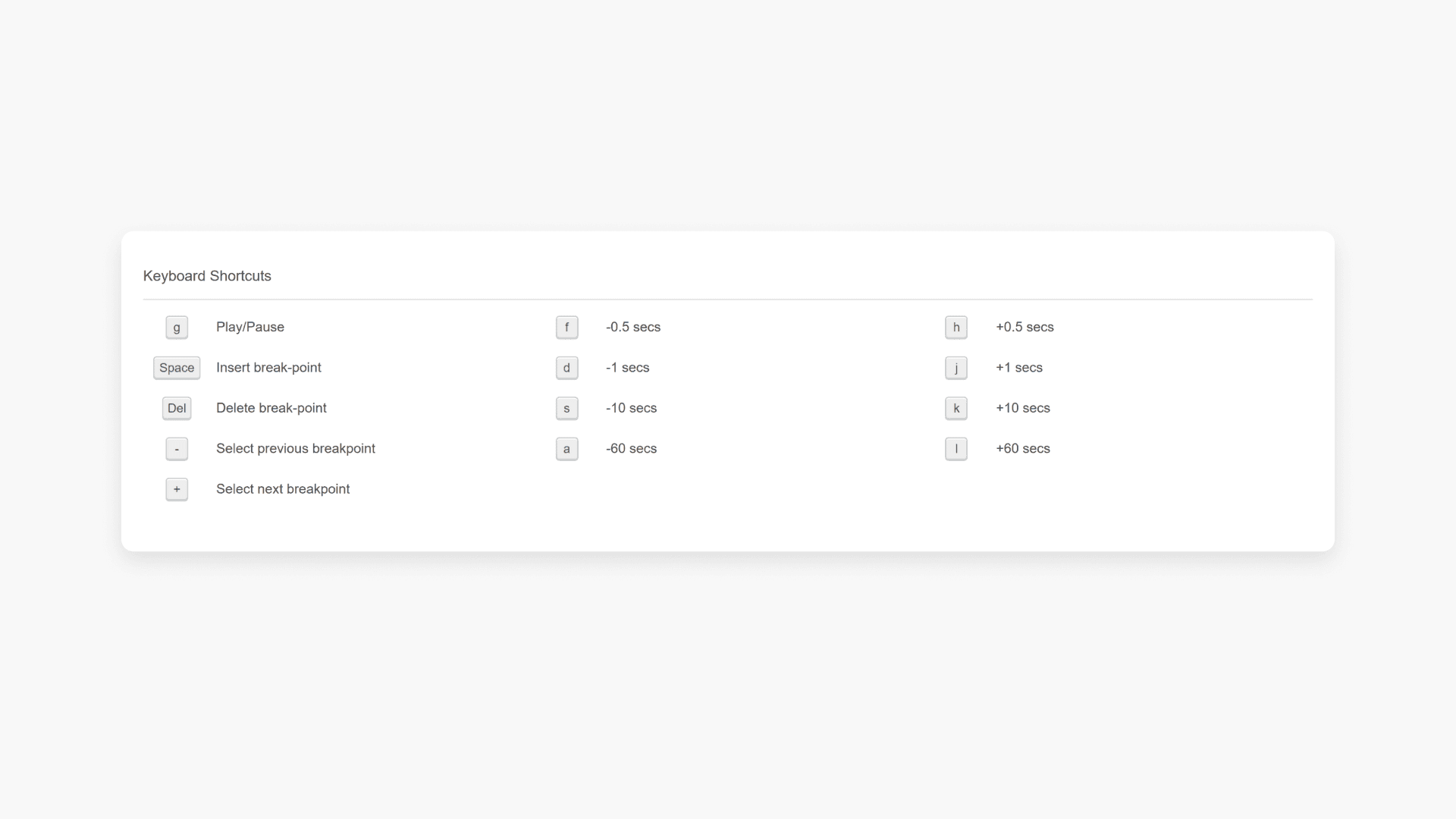Click the Del key badge

point(177,408)
